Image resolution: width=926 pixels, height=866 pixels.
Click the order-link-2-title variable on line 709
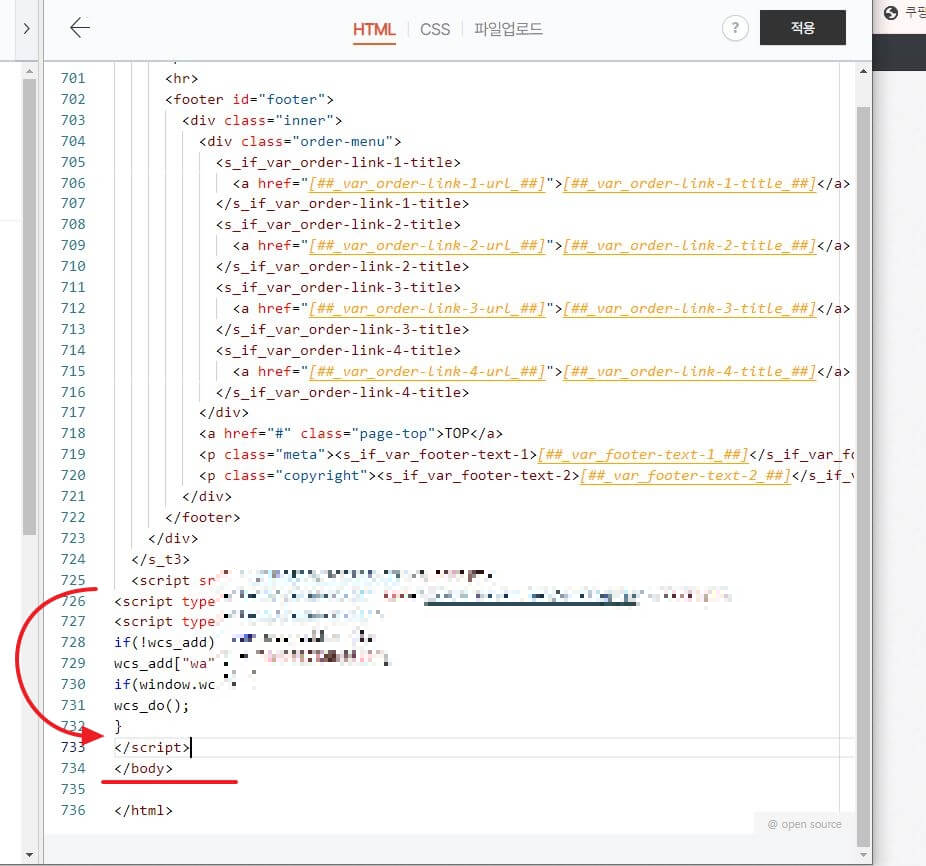[x=689, y=246]
